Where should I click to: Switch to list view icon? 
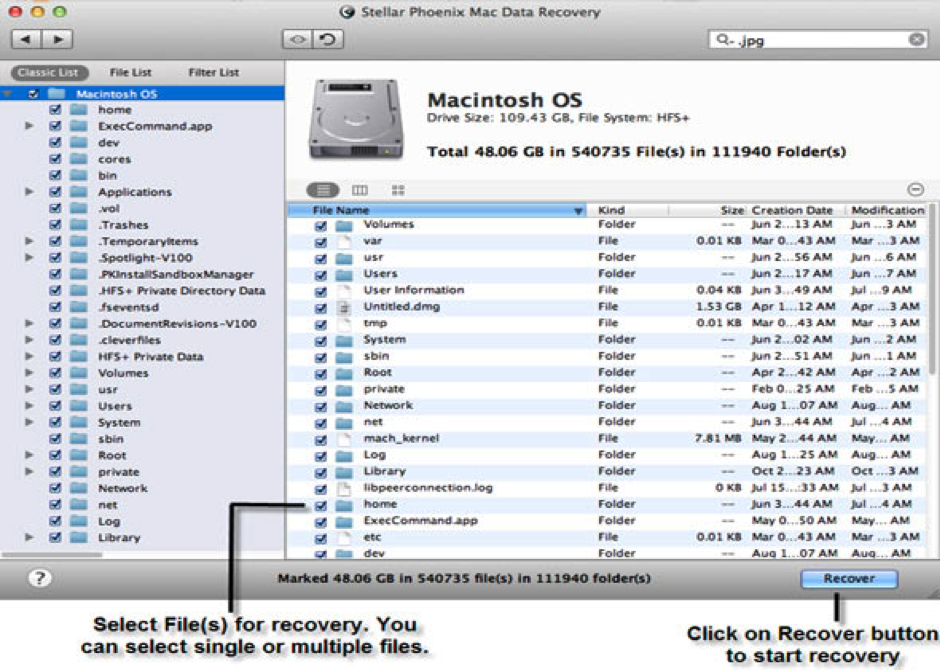323,190
